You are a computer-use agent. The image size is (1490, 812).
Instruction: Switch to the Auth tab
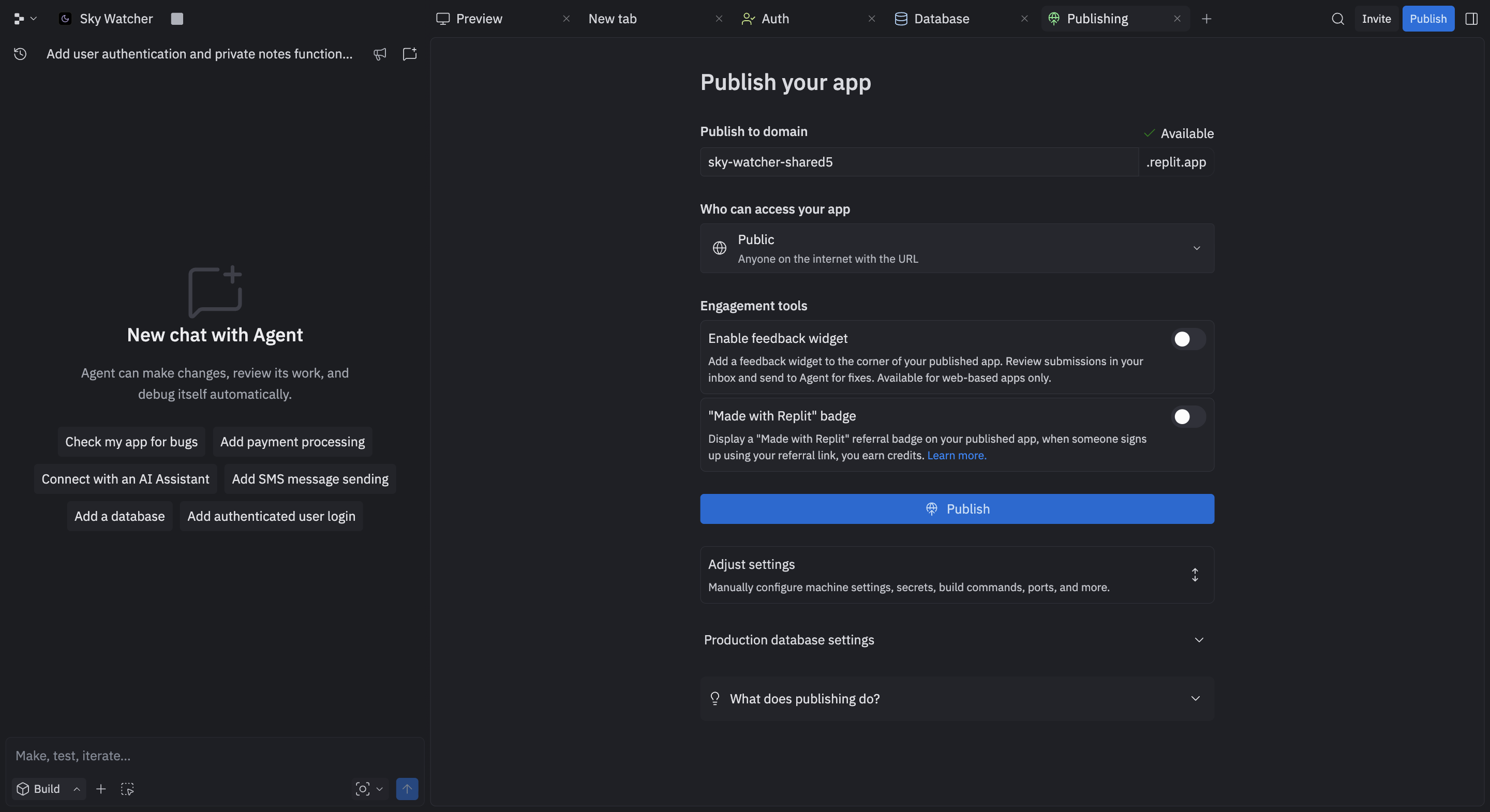(x=774, y=19)
